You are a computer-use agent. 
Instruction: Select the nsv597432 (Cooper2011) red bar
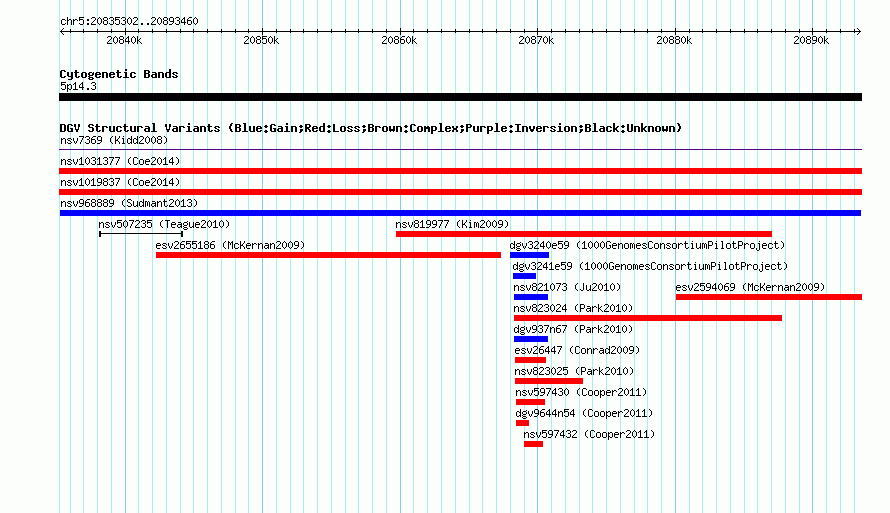(534, 444)
